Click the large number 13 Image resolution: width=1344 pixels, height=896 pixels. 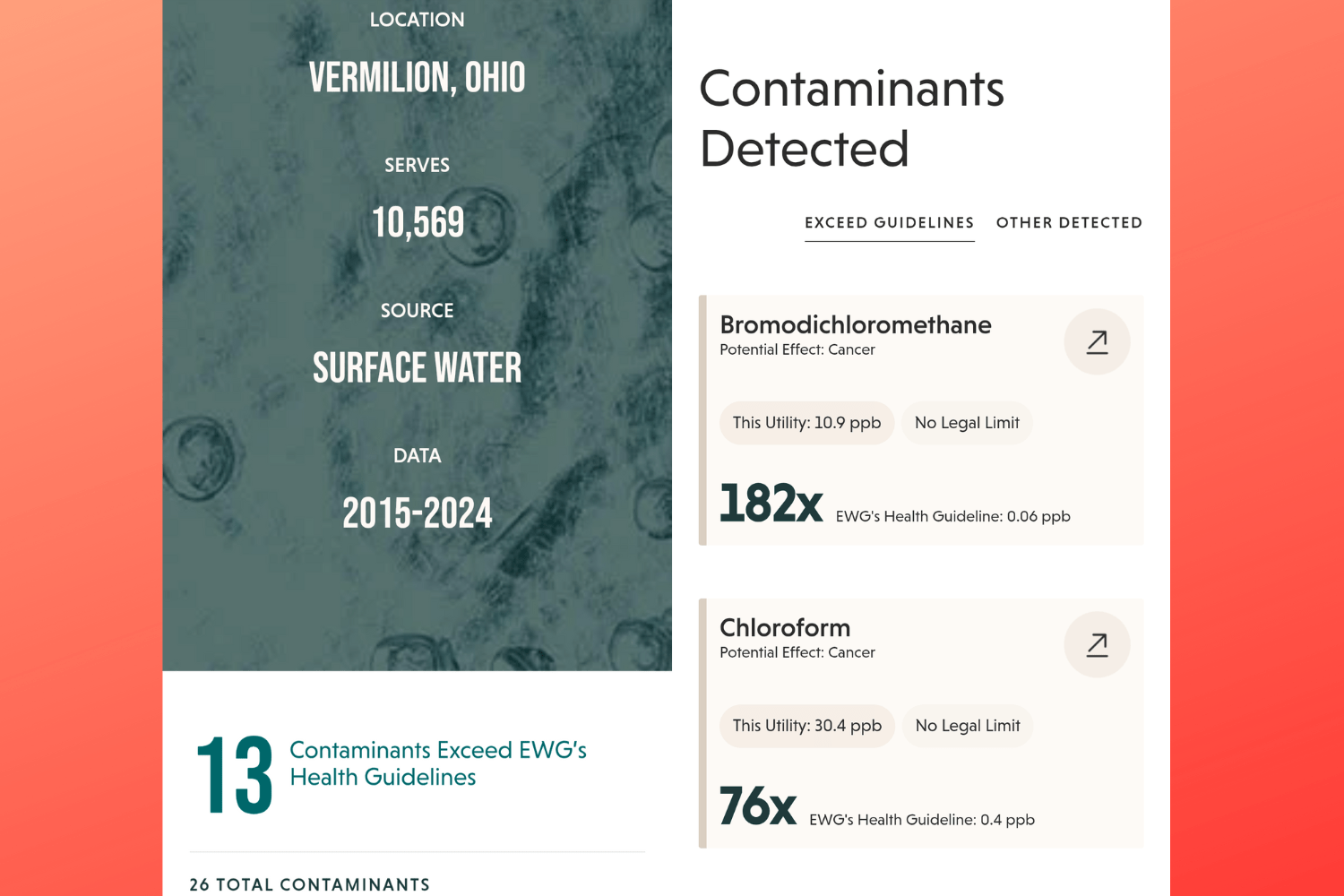(235, 775)
